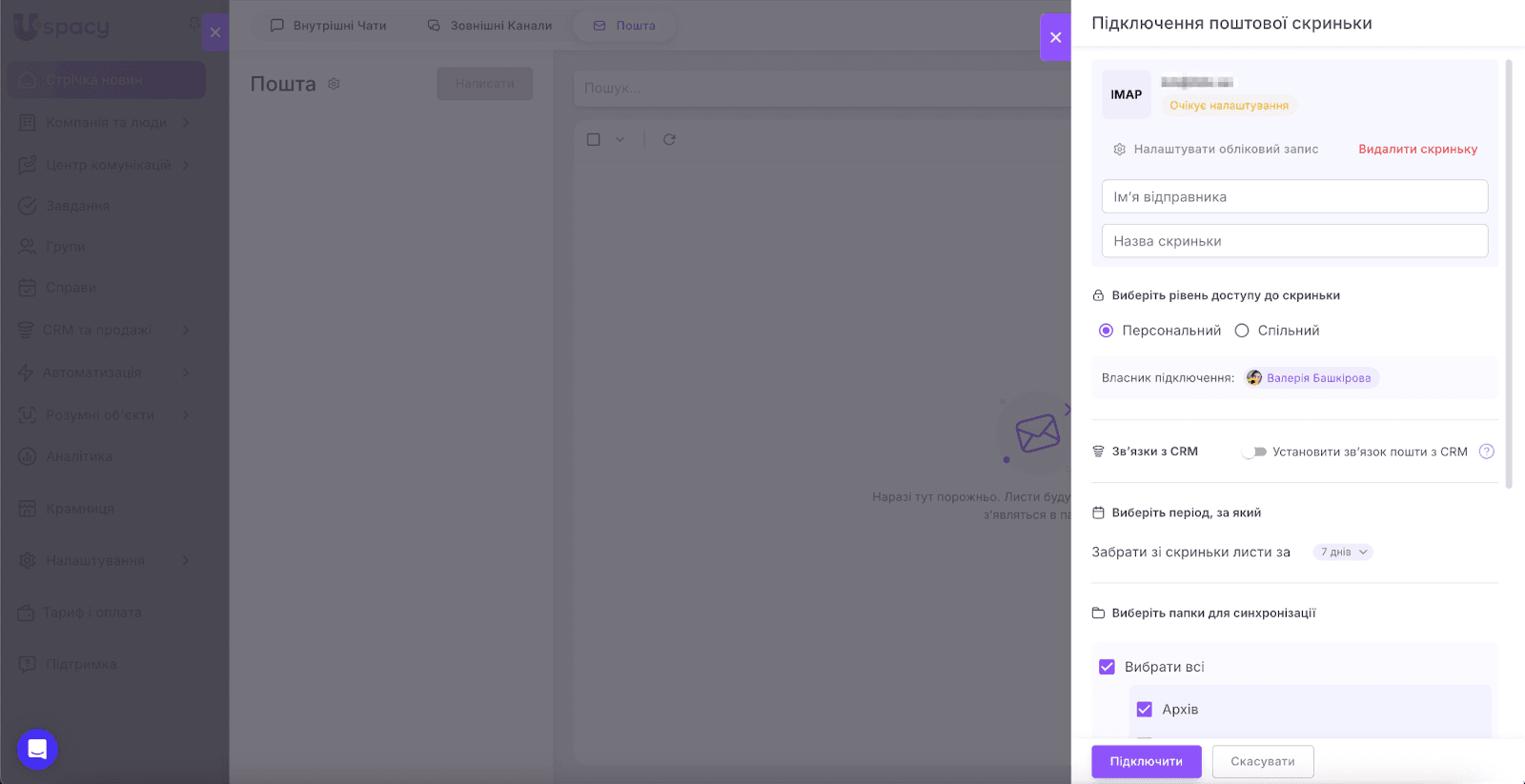This screenshot has height=784, width=1525.
Task: Click the Очікує налаштування status badge
Action: point(1229,106)
